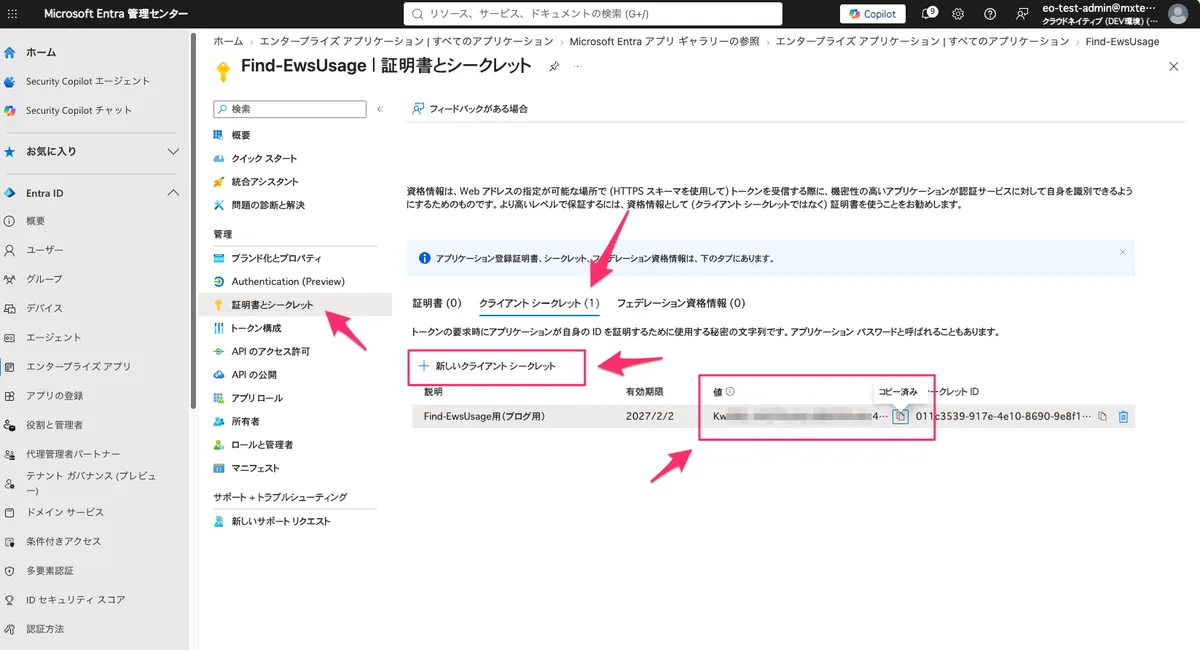Image resolution: width=1200 pixels, height=650 pixels.
Task: Open notifications bell icon
Action: (x=928, y=14)
